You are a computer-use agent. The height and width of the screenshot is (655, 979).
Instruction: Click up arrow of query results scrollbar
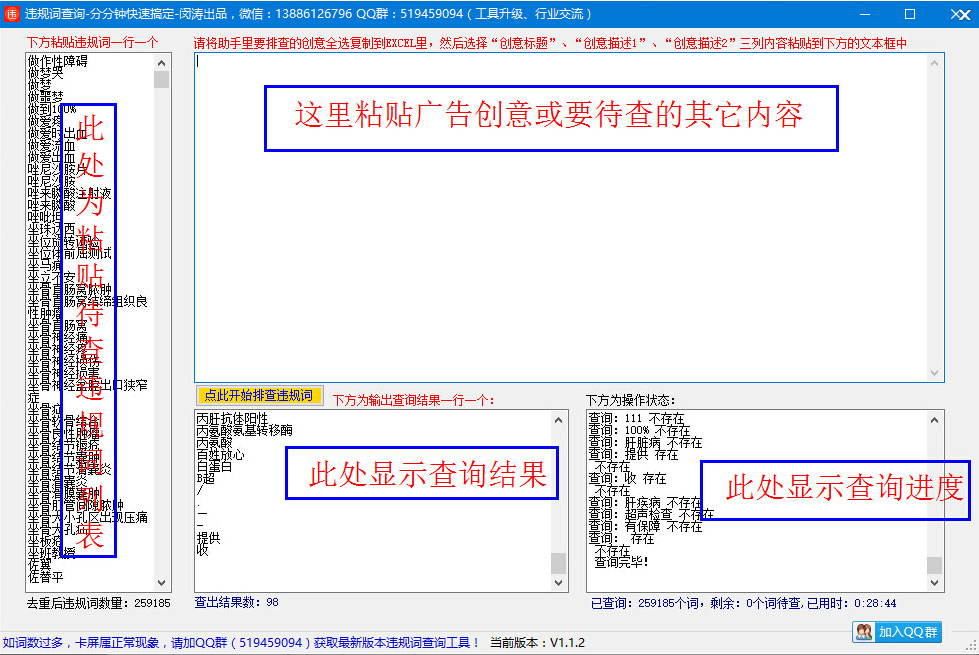click(x=559, y=420)
